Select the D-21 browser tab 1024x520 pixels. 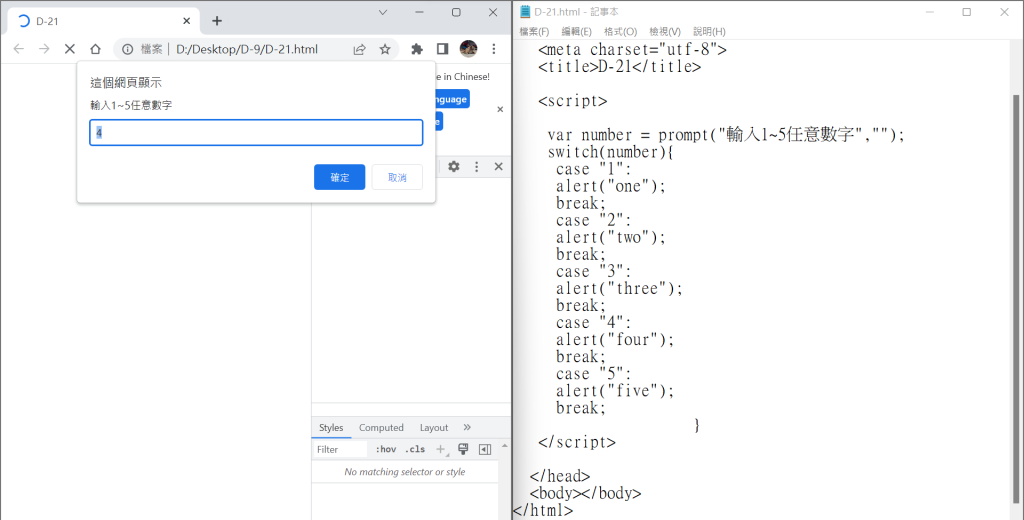[x=104, y=21]
